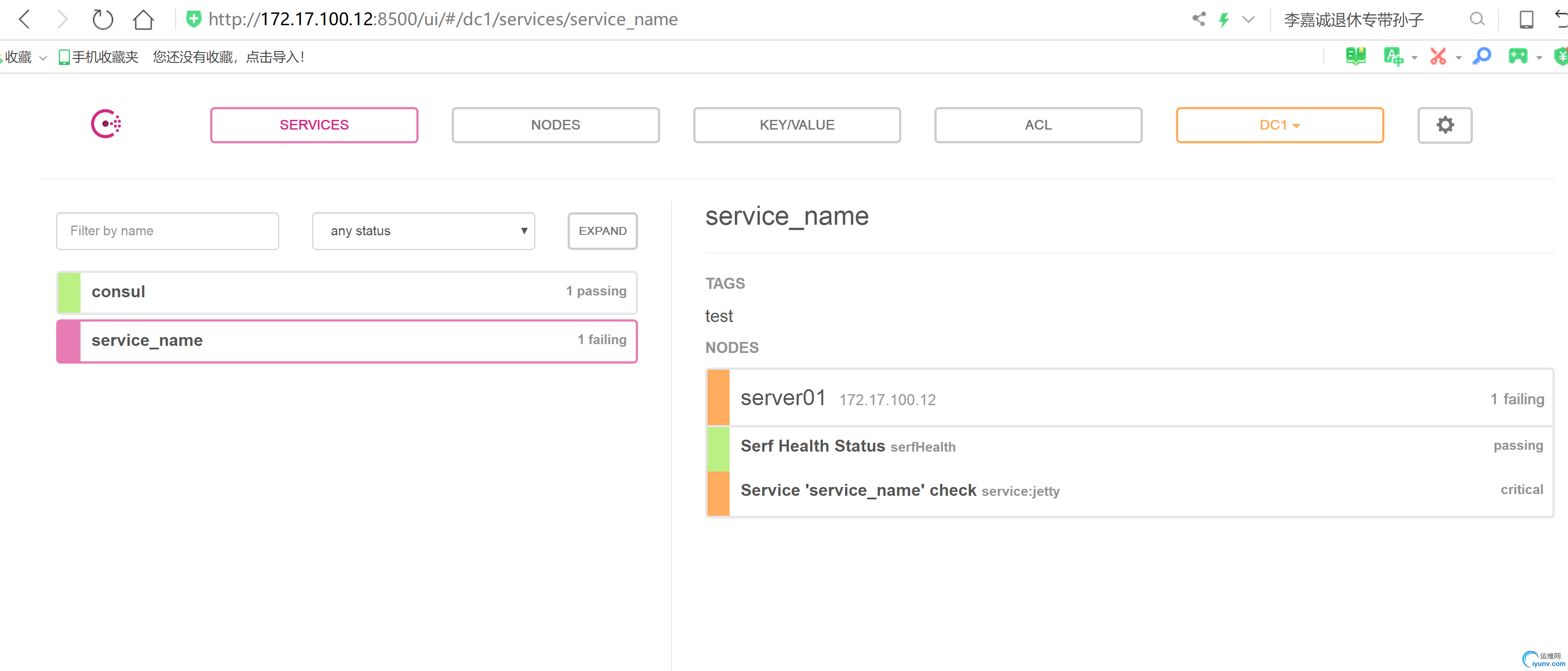Click the Filter by name field
The width and height of the screenshot is (1568, 671).
point(167,231)
